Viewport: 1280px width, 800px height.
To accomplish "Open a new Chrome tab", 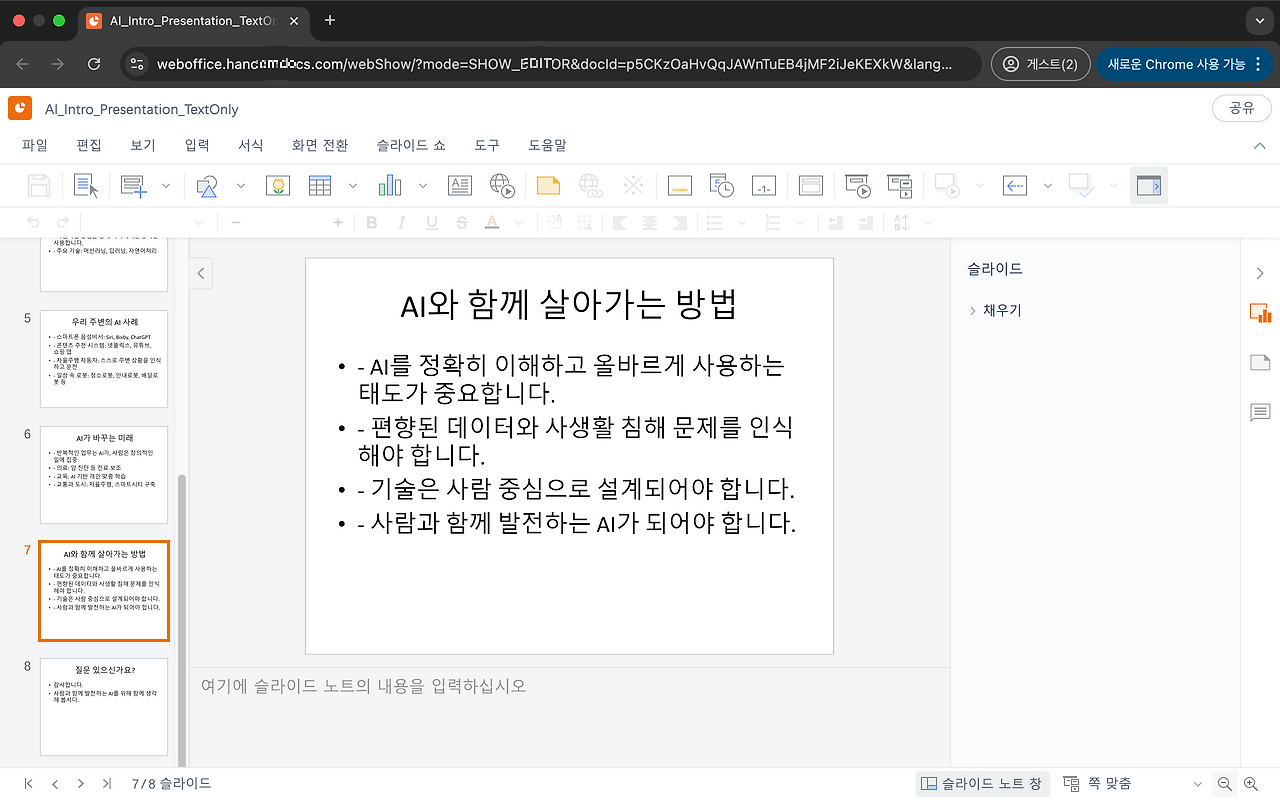I will coord(330,20).
